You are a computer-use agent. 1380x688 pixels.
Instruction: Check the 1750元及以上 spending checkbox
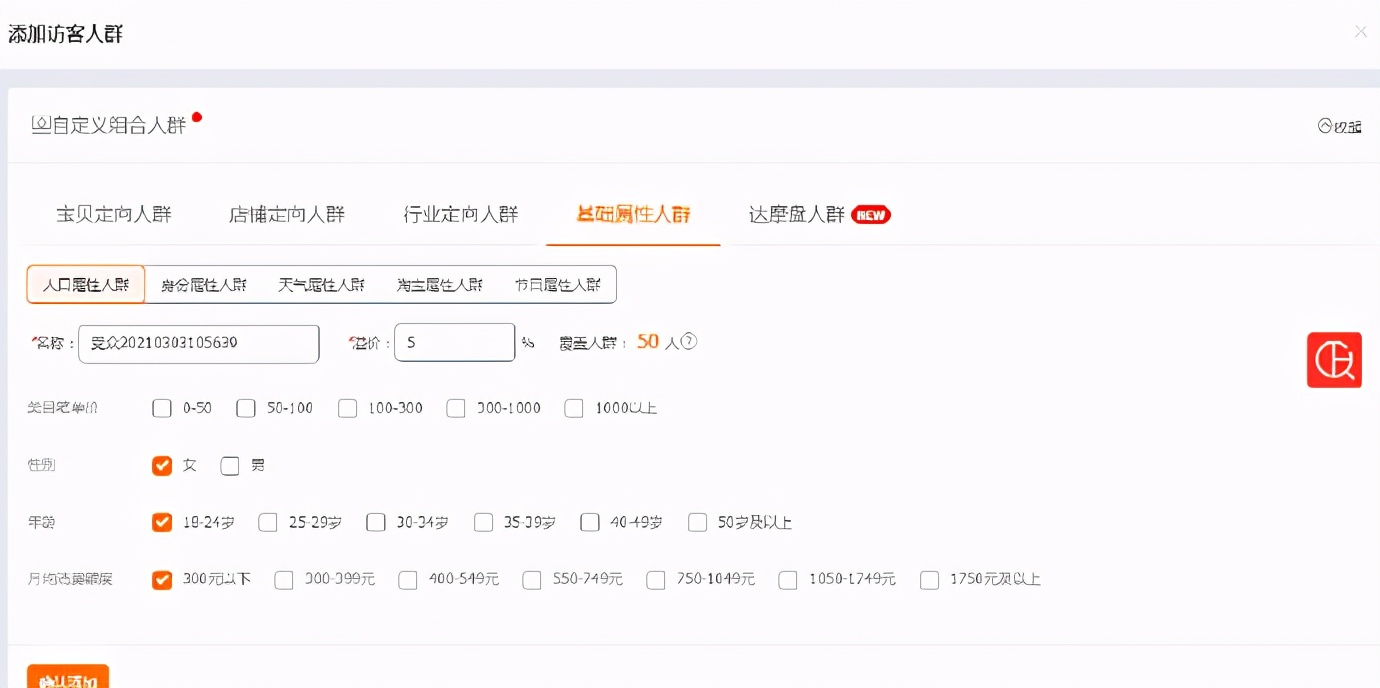(929, 579)
